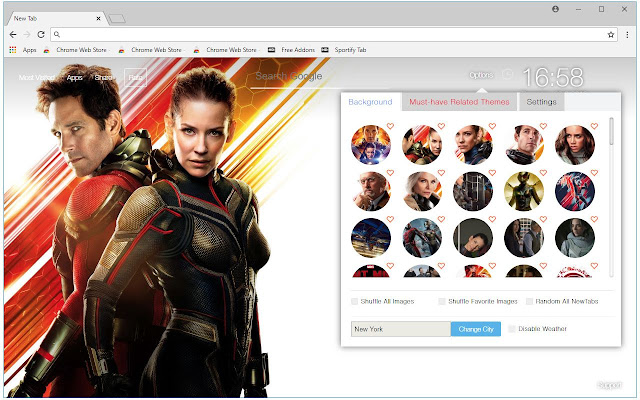Favorite the heart on the man tilting head thumbnail
Image resolution: width=640 pixels, height=400 pixels.
(492, 219)
